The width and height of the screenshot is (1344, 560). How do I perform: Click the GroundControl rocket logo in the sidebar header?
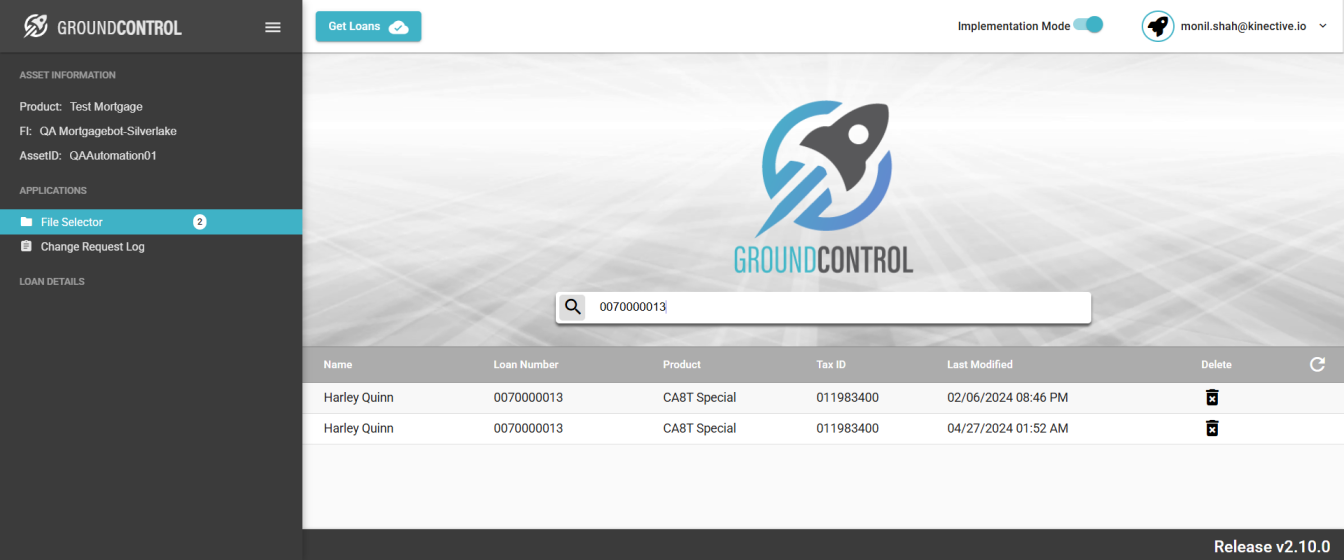(36, 27)
